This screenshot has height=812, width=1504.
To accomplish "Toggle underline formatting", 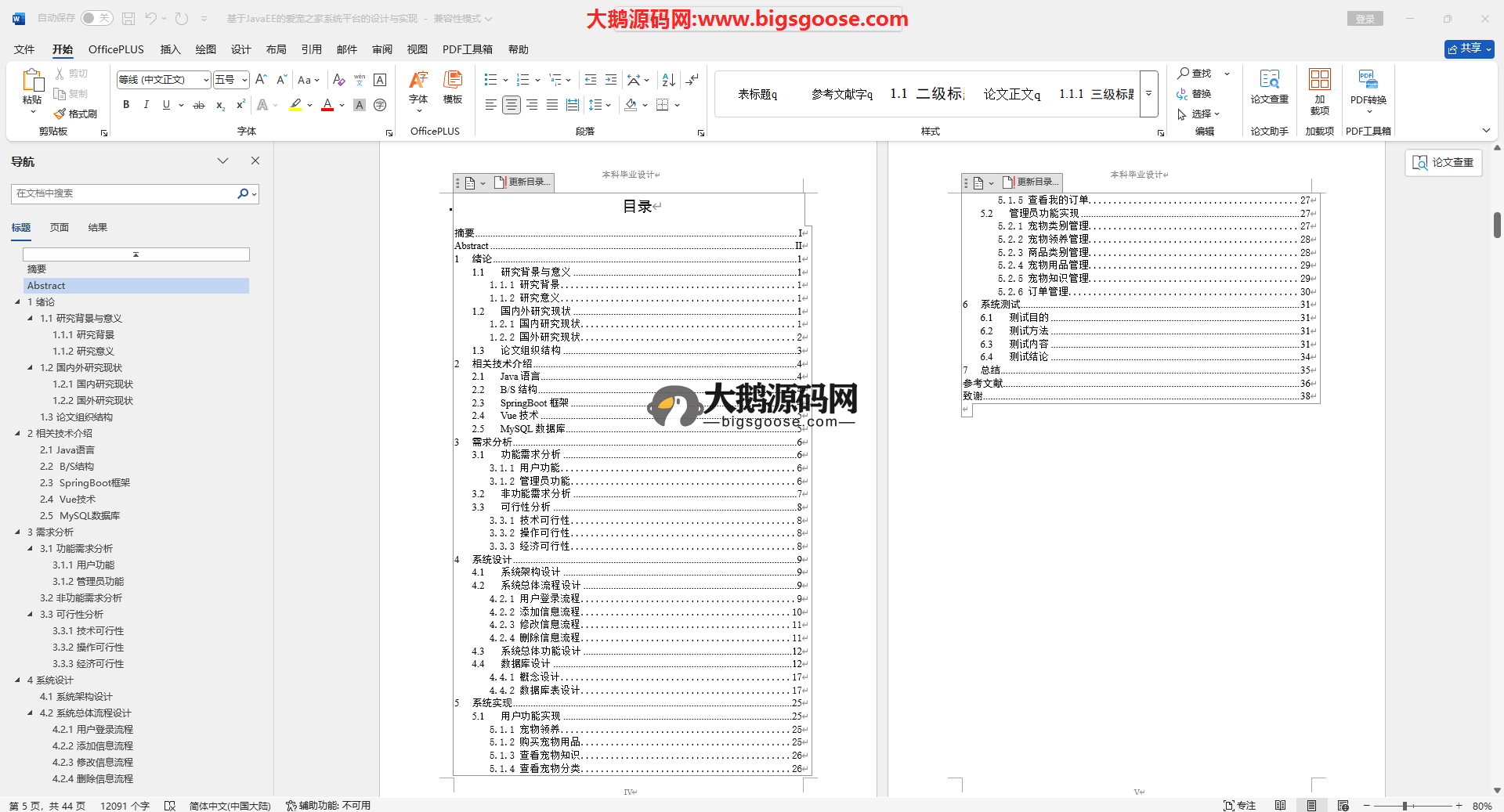I will coord(166,105).
